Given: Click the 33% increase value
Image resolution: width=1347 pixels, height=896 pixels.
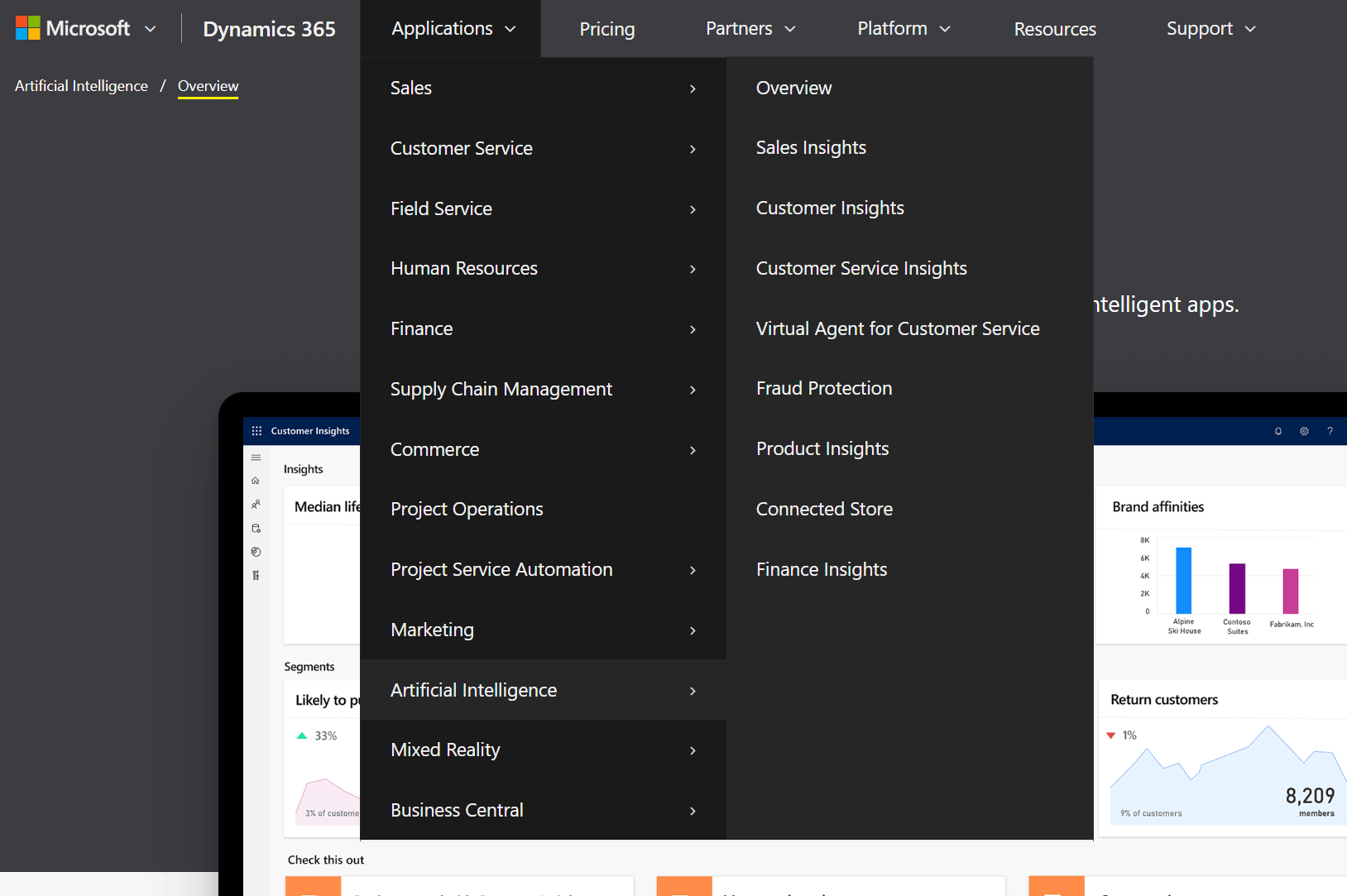Looking at the screenshot, I should 325,735.
